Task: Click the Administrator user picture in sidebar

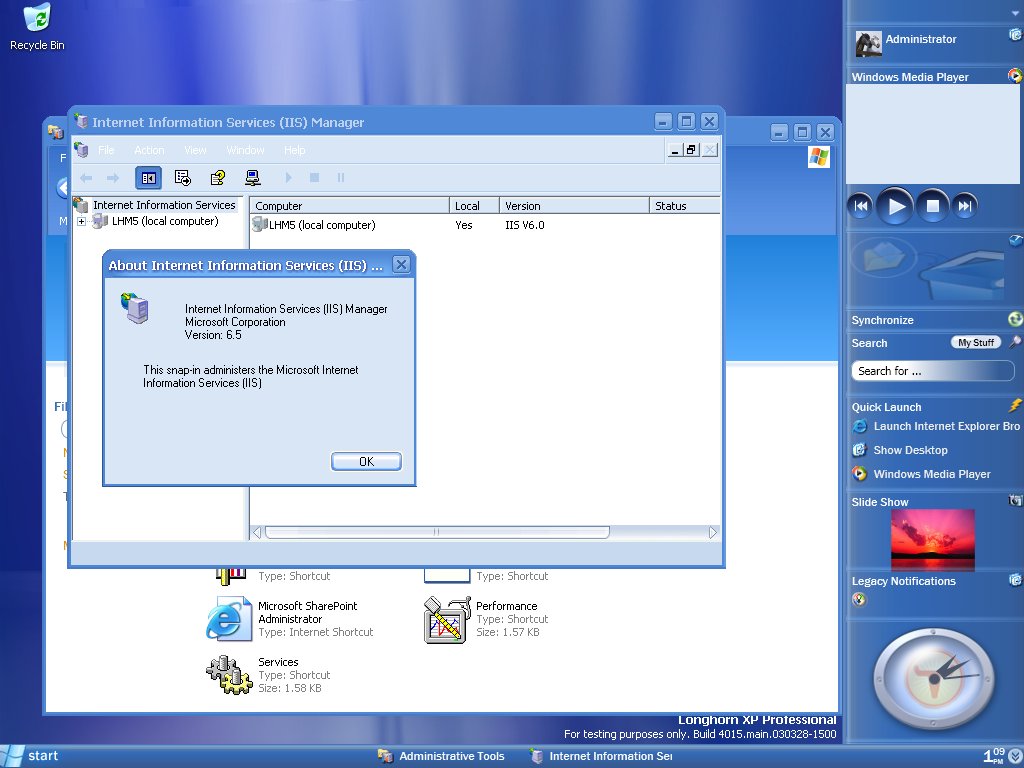Action: coord(869,44)
